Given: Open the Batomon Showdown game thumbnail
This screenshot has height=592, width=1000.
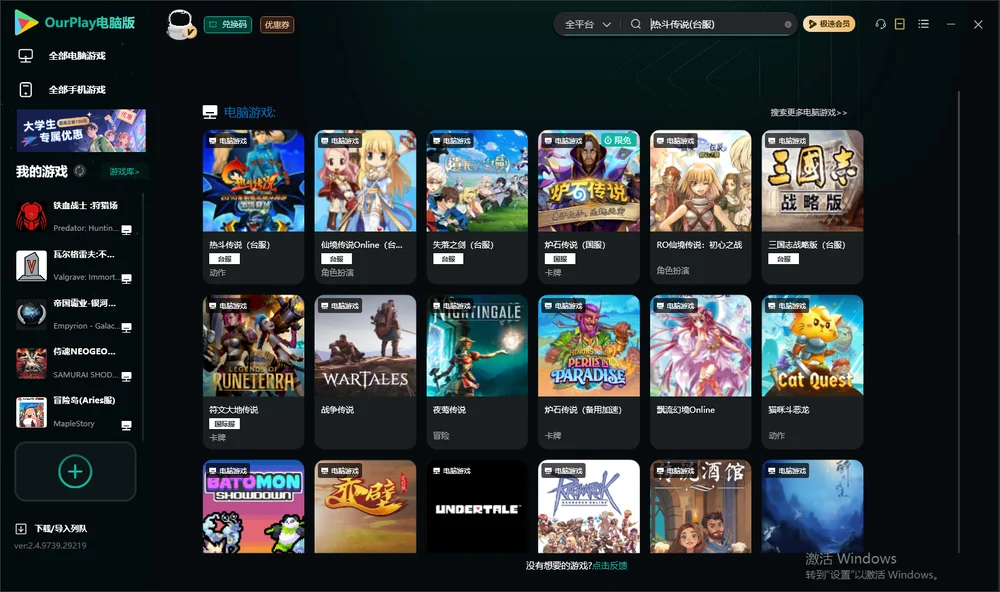Looking at the screenshot, I should 254,507.
